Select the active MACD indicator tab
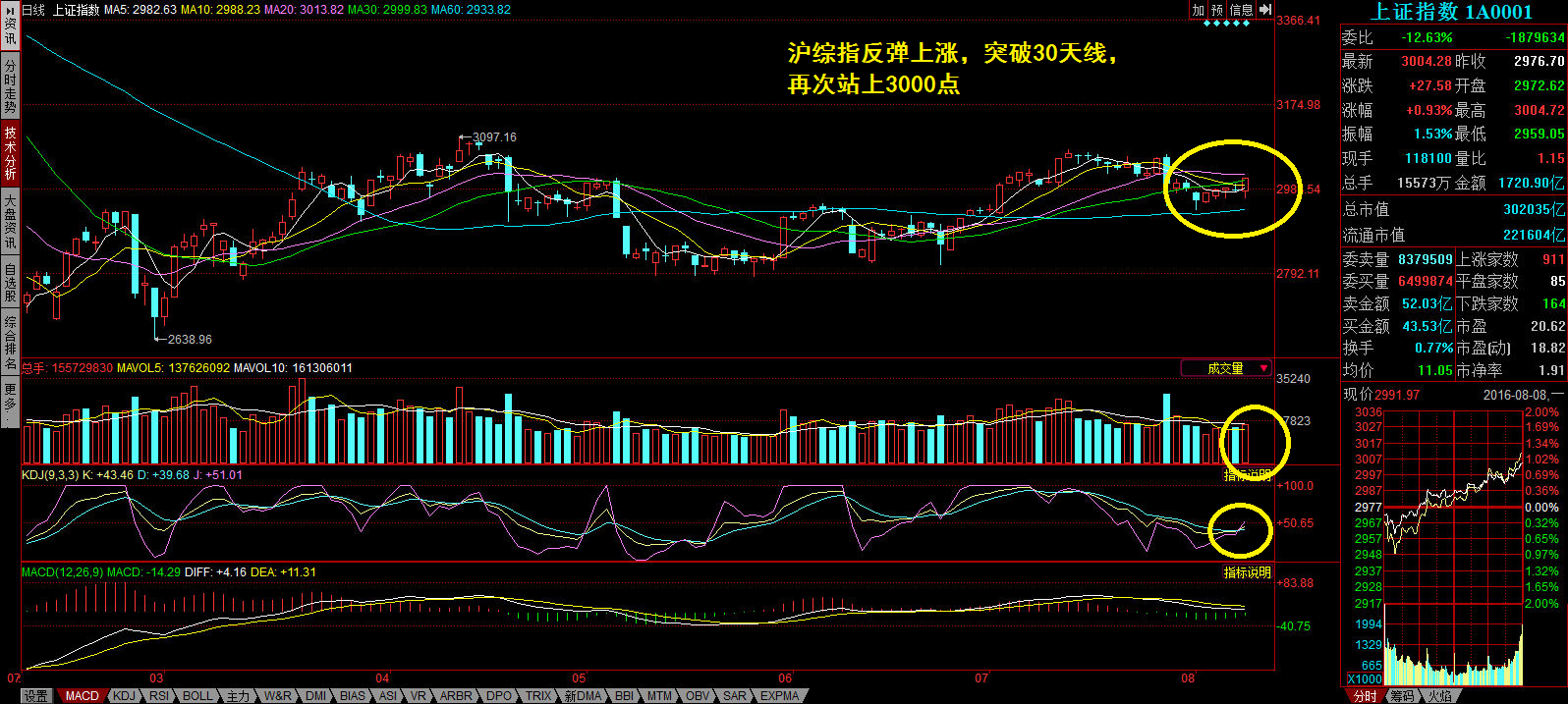 pyautogui.click(x=82, y=696)
